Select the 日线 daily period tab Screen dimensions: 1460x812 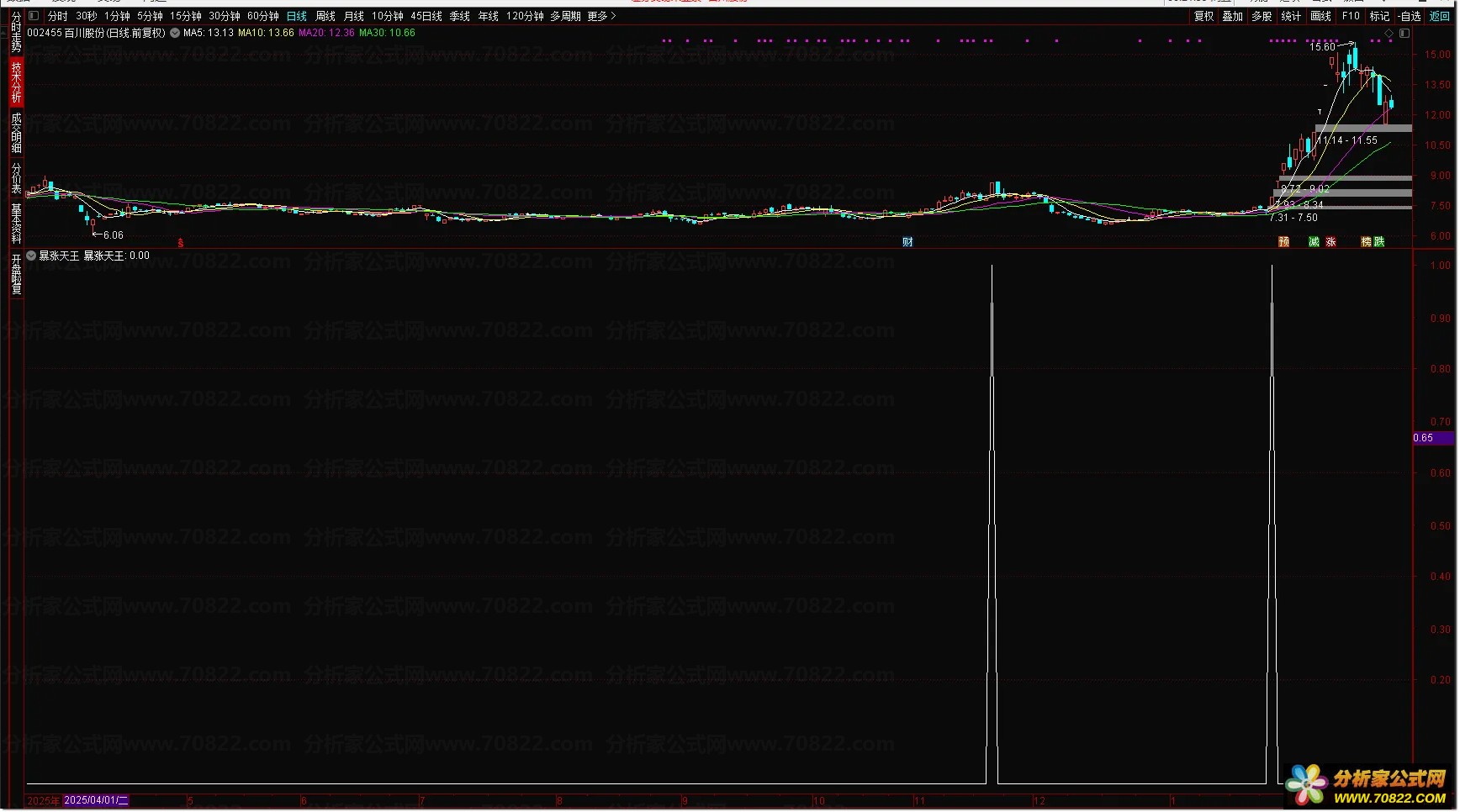(x=297, y=16)
